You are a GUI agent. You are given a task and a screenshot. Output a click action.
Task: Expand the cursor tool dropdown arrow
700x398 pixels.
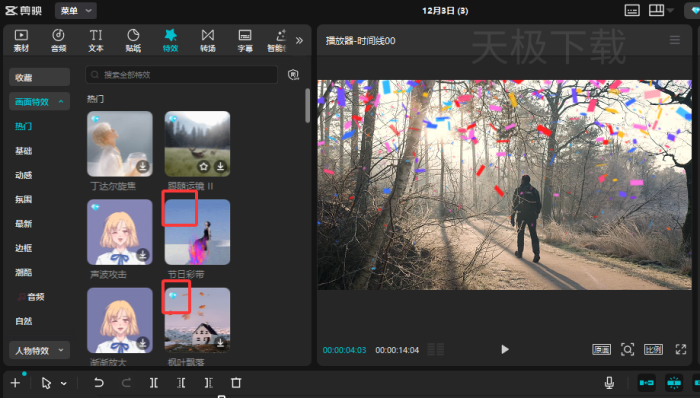(63, 383)
